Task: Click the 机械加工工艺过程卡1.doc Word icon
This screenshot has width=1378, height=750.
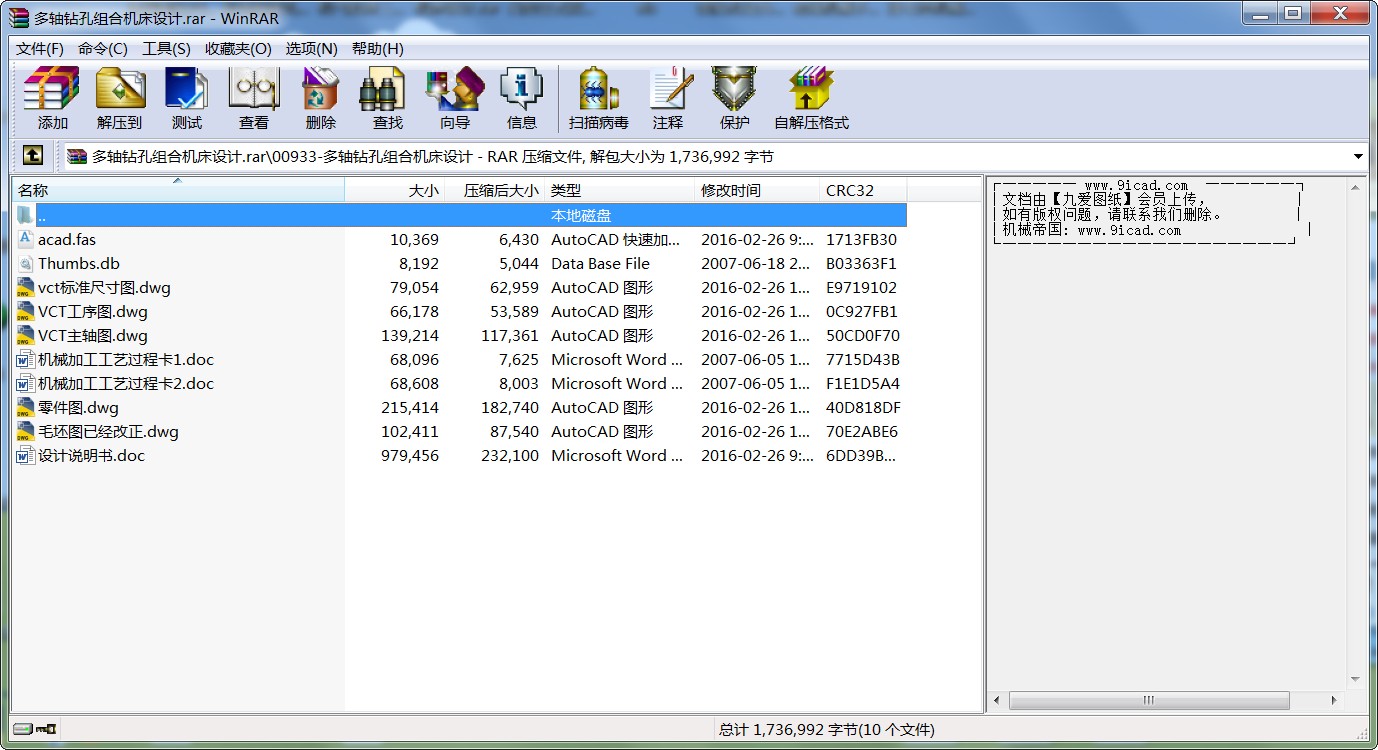Action: (26, 359)
